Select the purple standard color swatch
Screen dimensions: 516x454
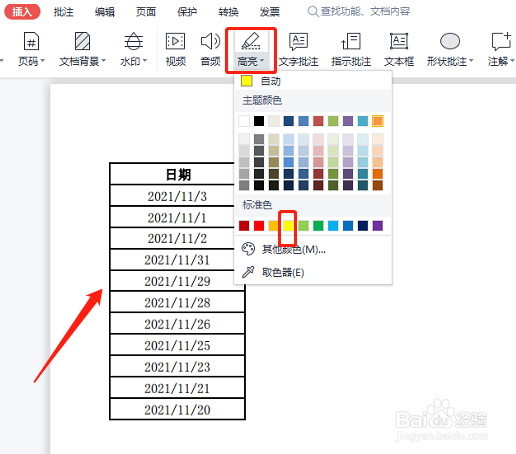coord(378,226)
